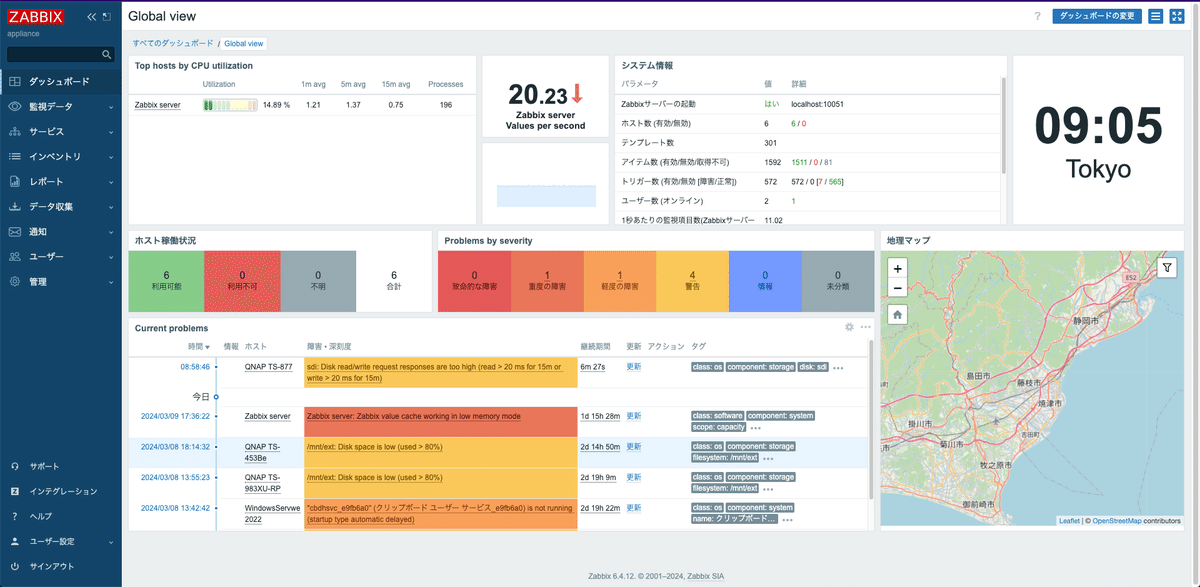Click ダッシュボードの変更 button
The image size is (1200, 587).
pyautogui.click(x=1097, y=16)
